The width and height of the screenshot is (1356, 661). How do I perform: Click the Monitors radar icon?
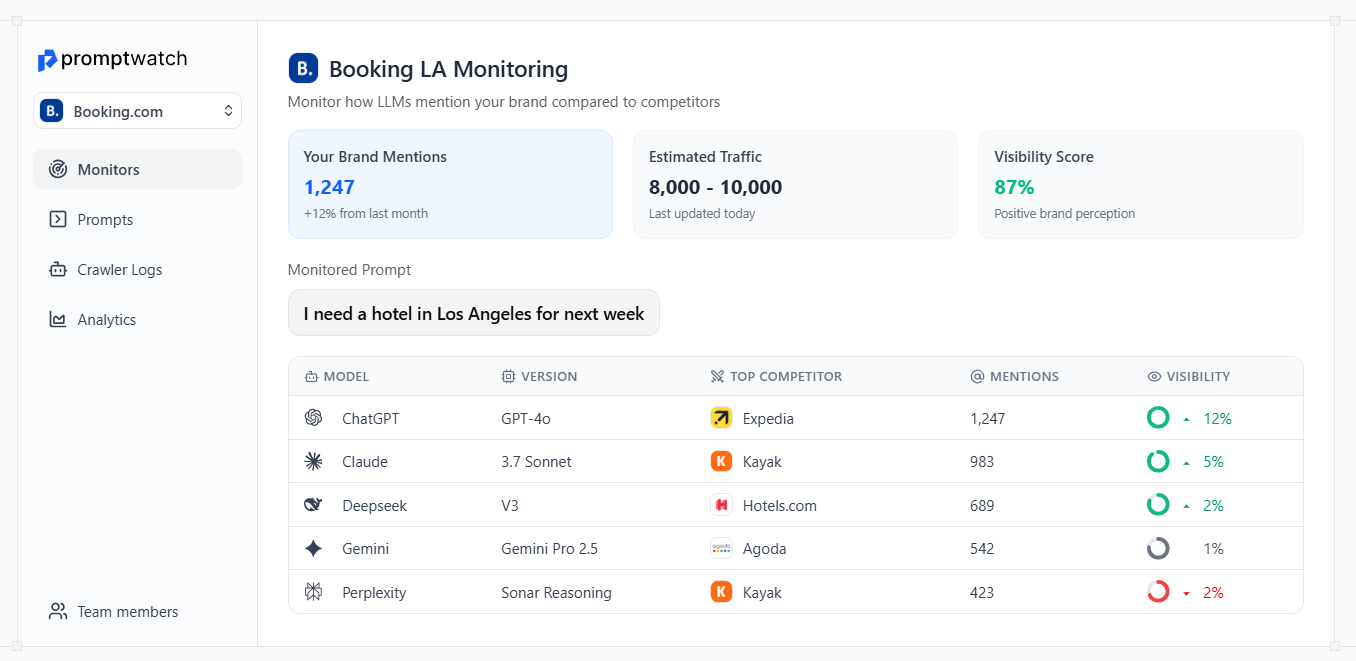point(58,169)
